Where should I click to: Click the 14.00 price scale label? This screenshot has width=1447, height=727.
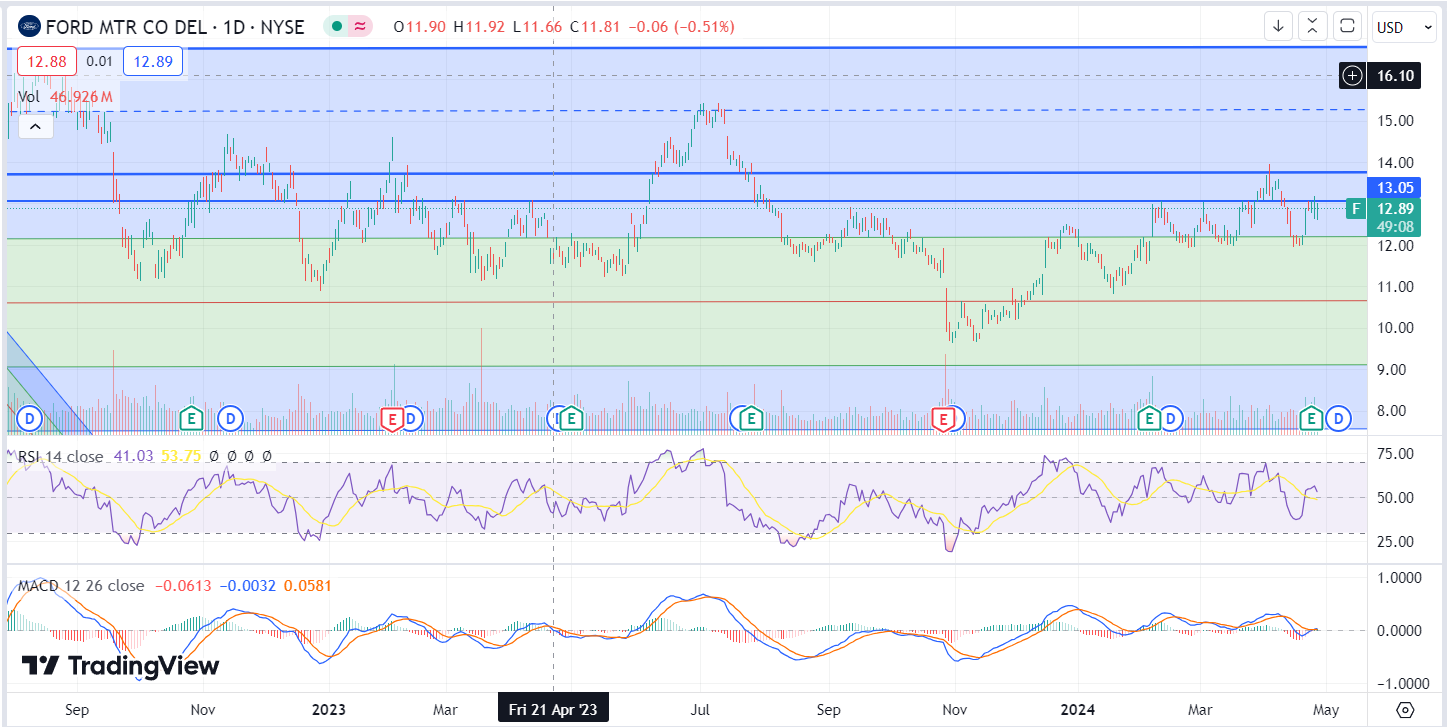[x=1394, y=162]
